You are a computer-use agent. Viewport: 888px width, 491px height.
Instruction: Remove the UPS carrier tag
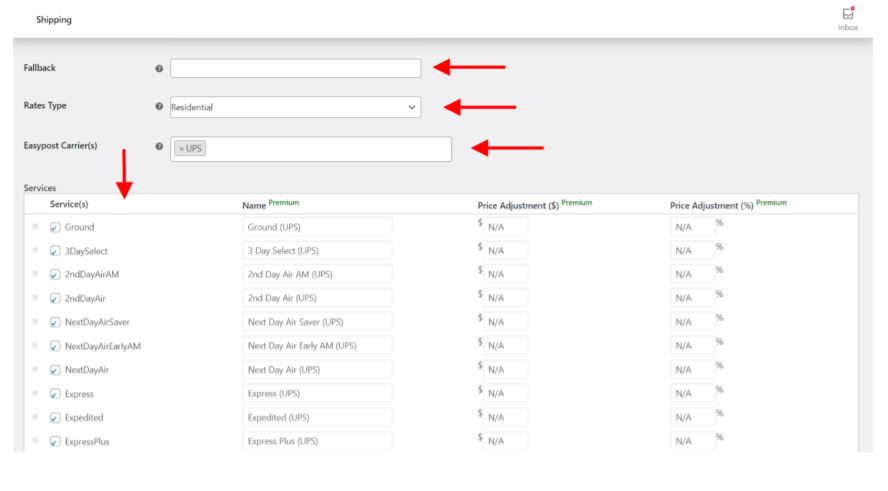tap(182, 149)
